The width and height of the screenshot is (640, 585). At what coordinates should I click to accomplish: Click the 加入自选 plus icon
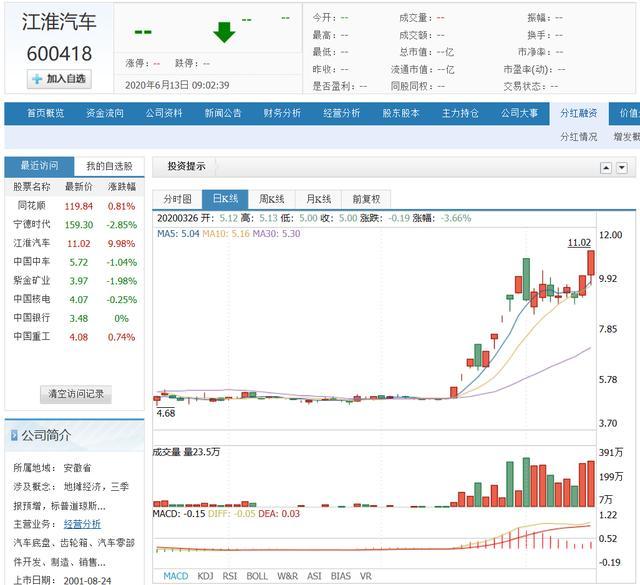click(37, 79)
